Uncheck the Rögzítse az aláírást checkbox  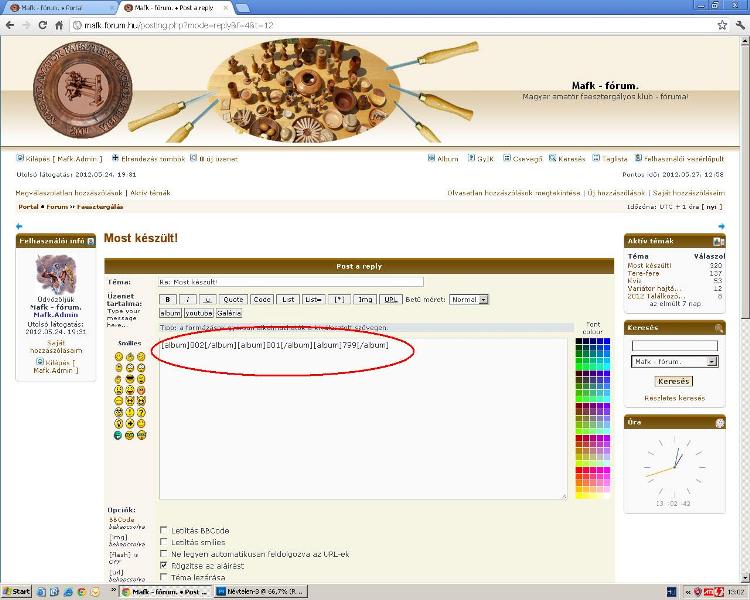tap(164, 565)
